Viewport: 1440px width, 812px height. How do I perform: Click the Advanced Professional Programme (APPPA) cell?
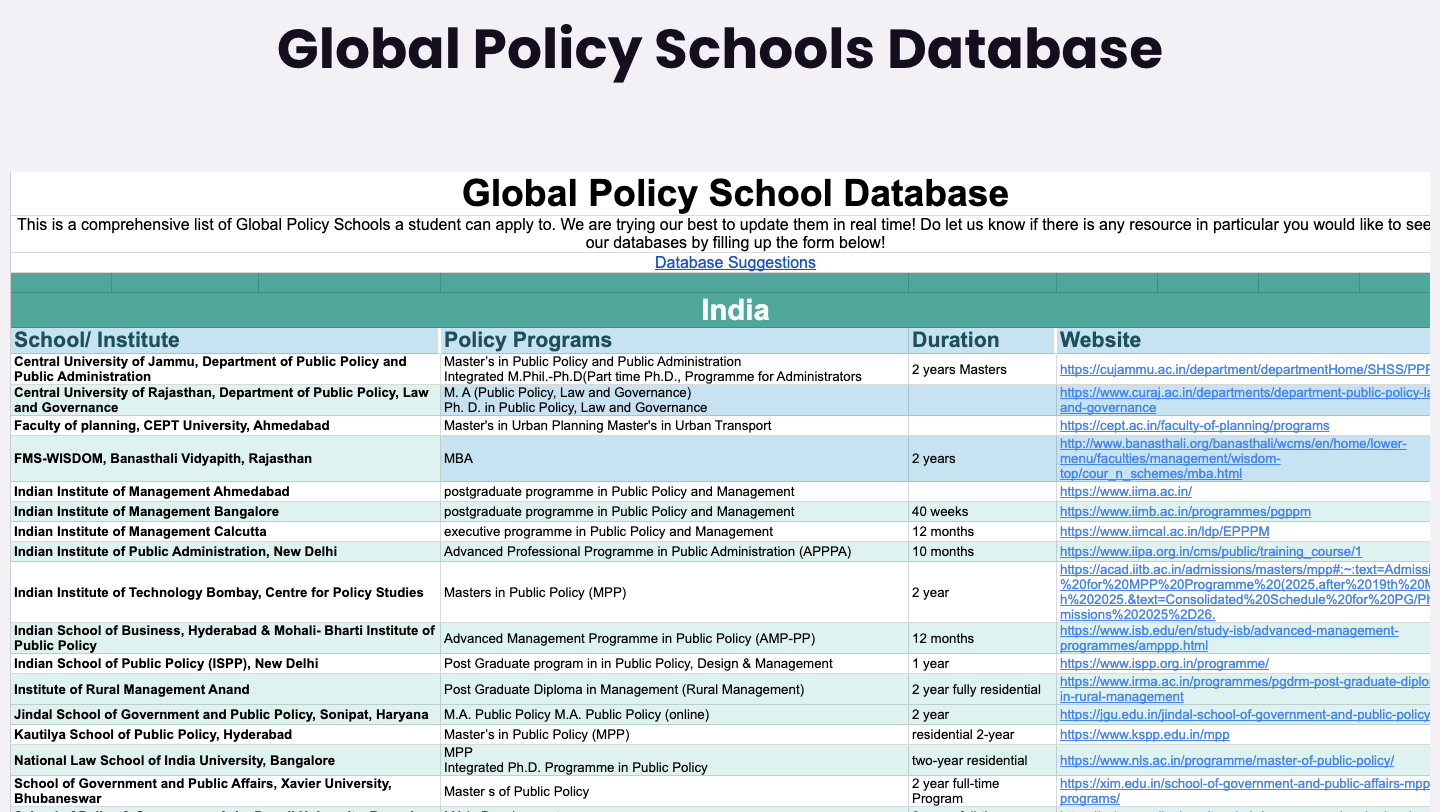click(x=674, y=551)
